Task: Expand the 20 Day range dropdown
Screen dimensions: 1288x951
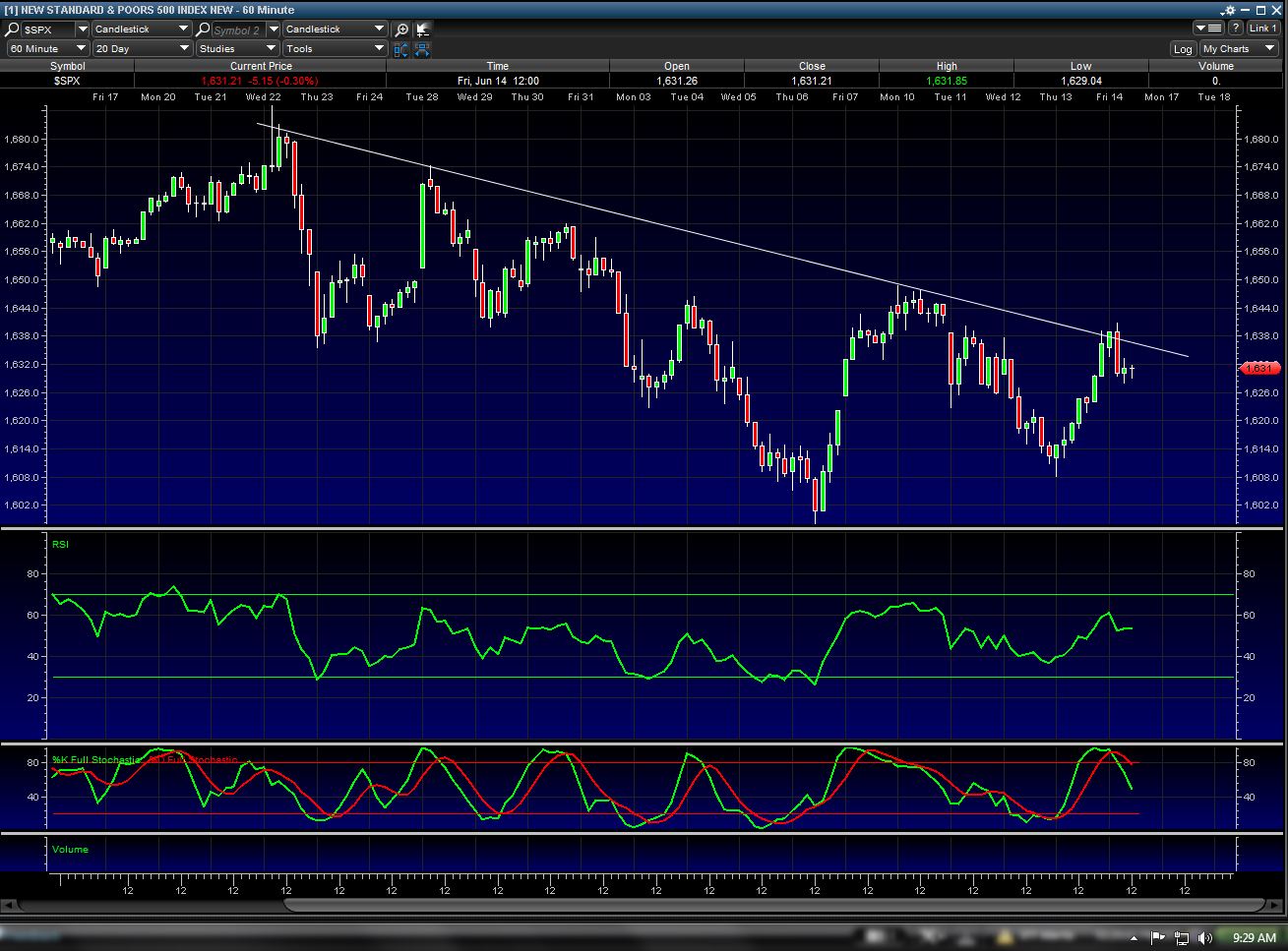Action: coord(143,48)
